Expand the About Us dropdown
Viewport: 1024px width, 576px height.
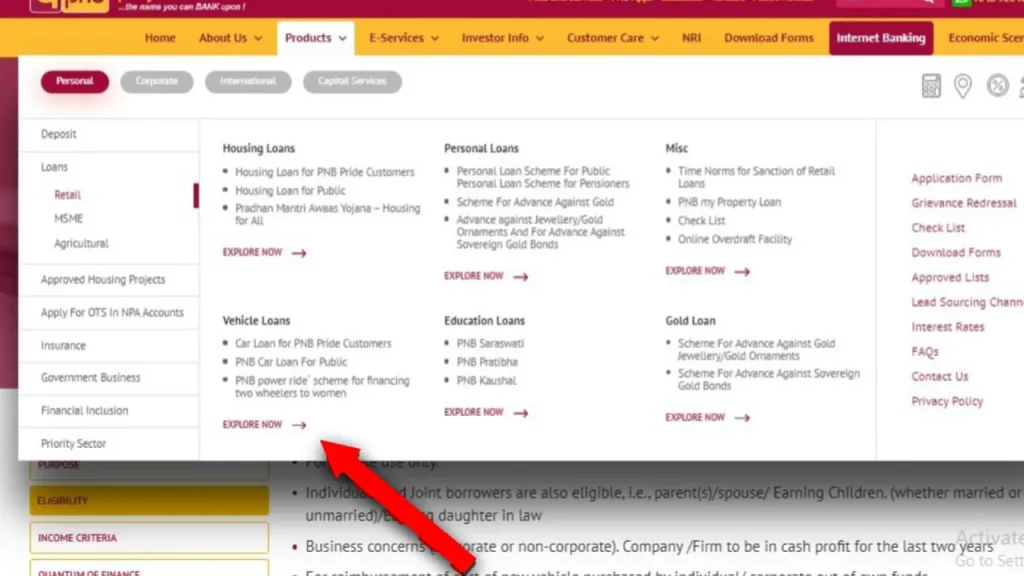click(230, 38)
